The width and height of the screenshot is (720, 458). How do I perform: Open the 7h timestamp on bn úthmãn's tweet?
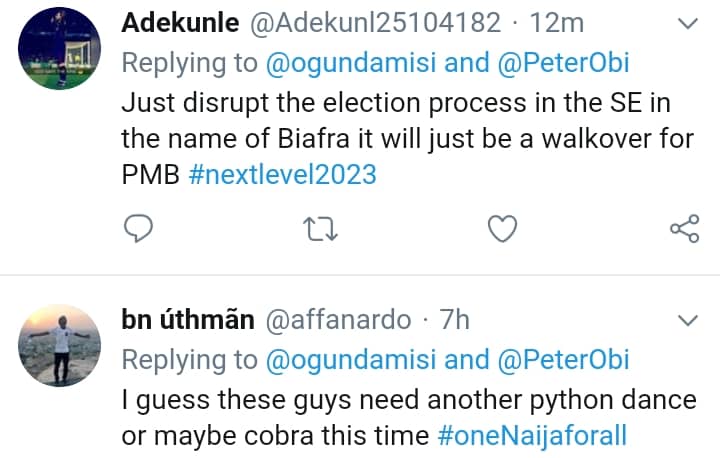click(x=455, y=321)
